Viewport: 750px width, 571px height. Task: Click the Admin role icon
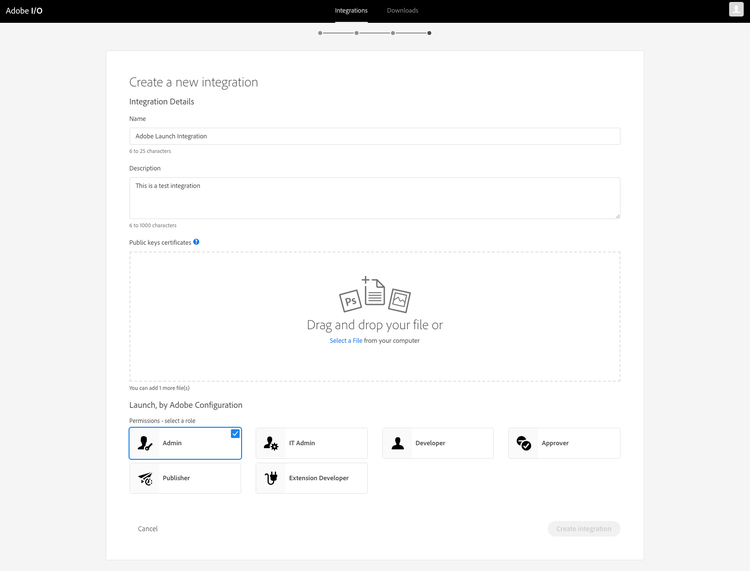click(146, 443)
